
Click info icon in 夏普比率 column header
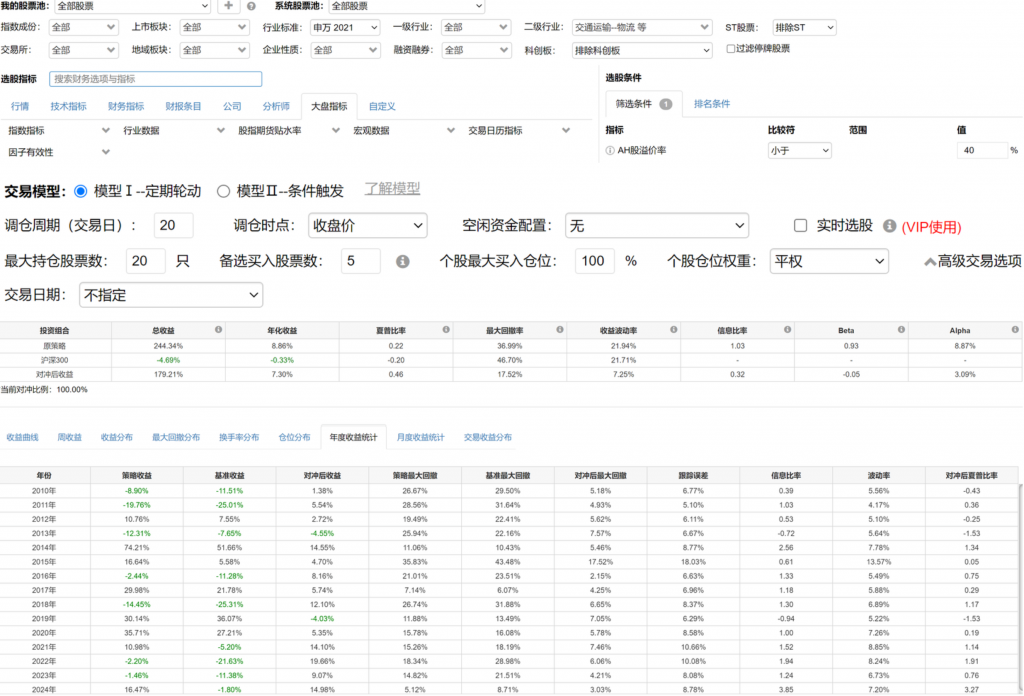(x=447, y=329)
